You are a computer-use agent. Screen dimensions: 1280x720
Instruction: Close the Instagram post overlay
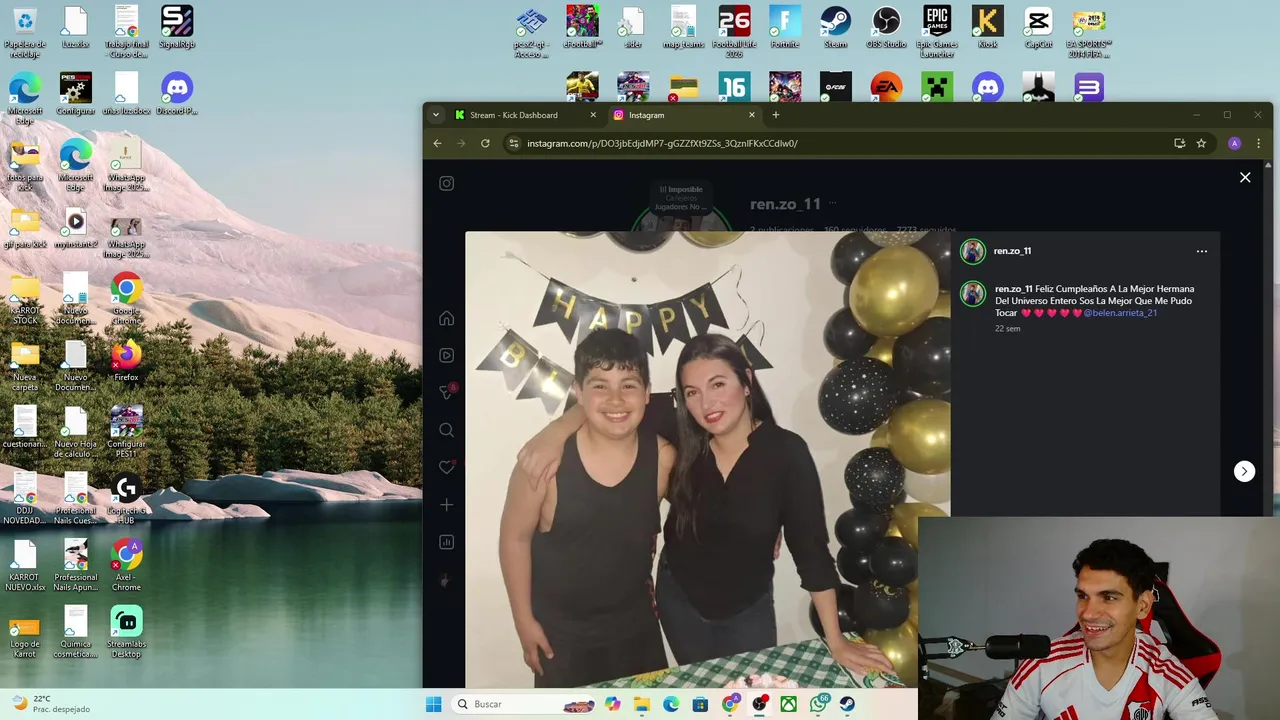(1245, 177)
